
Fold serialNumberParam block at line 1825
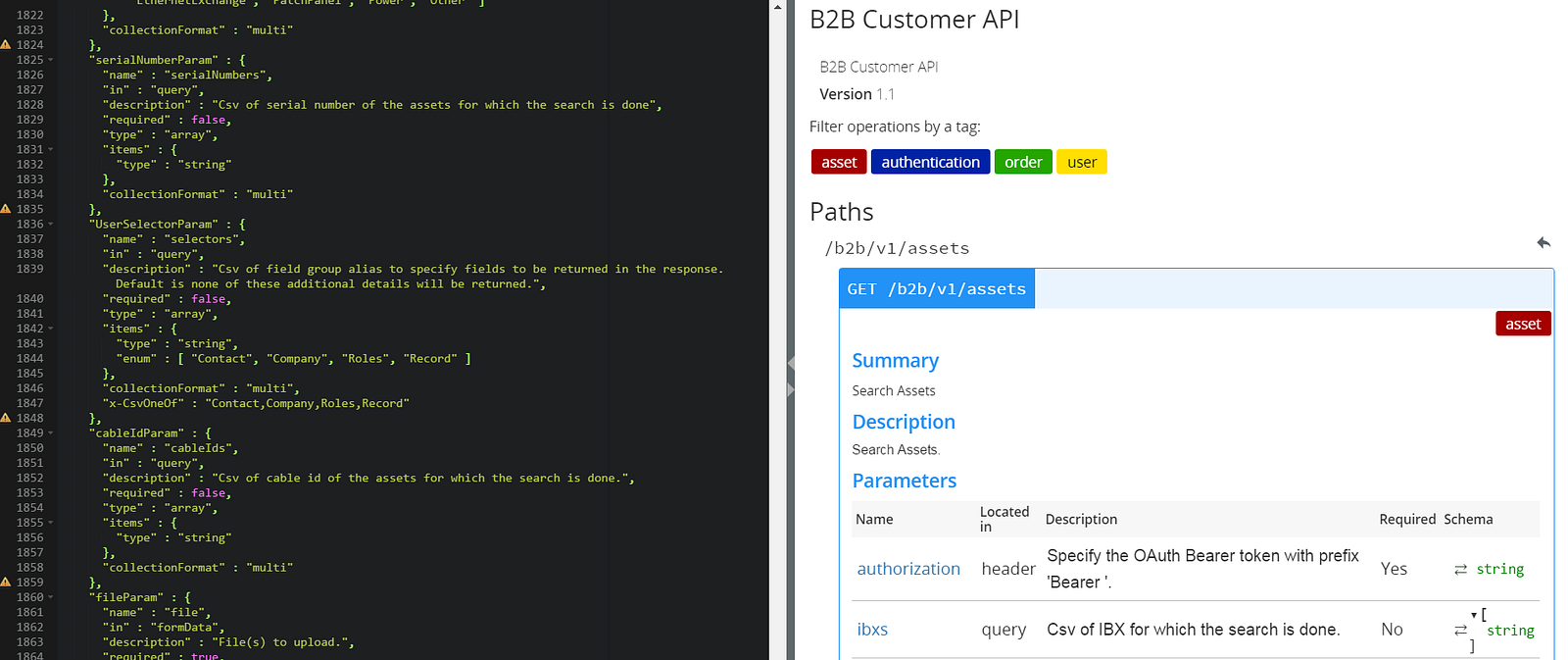51,60
